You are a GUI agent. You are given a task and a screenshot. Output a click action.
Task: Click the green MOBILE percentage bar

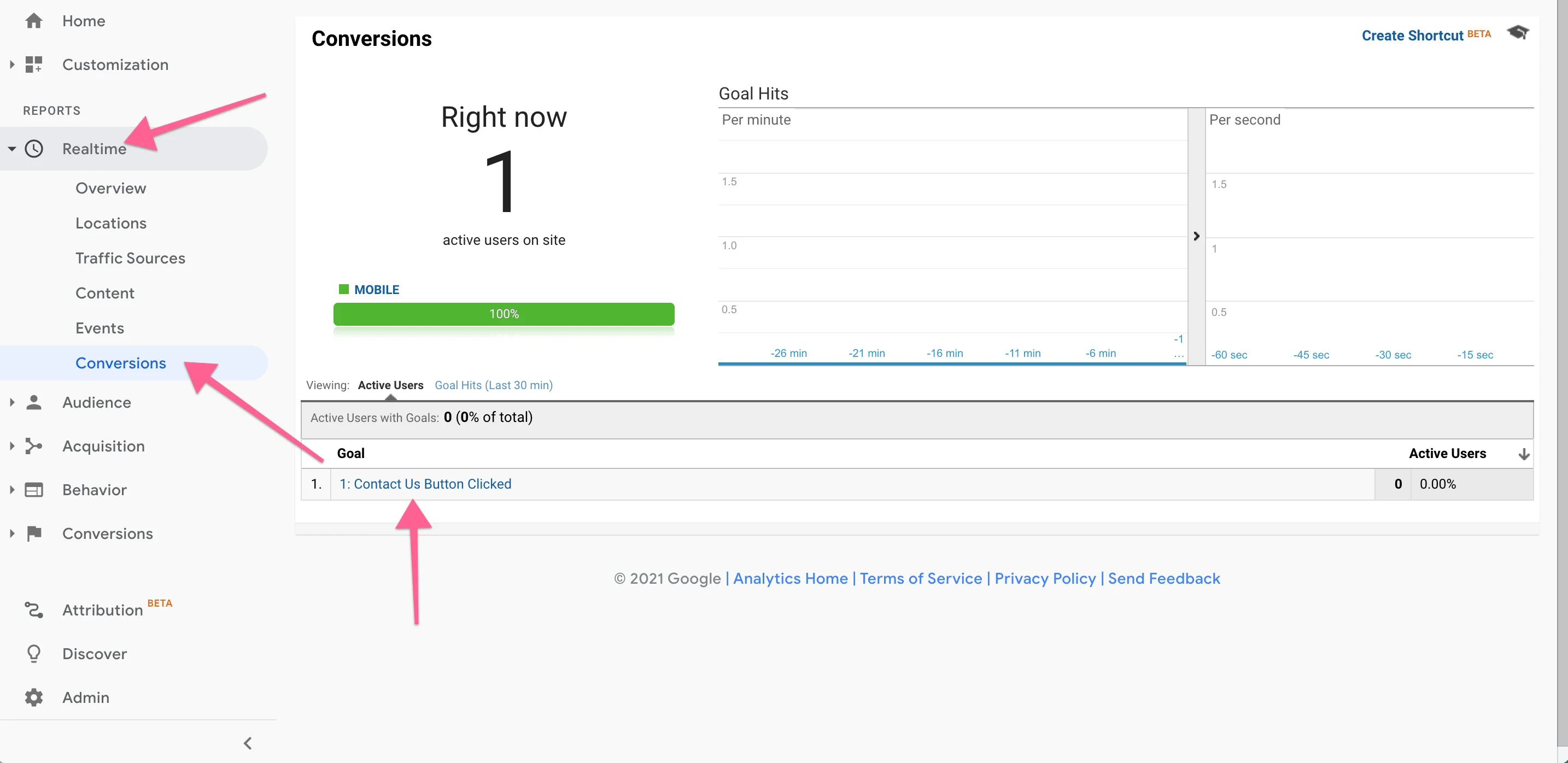(504, 313)
